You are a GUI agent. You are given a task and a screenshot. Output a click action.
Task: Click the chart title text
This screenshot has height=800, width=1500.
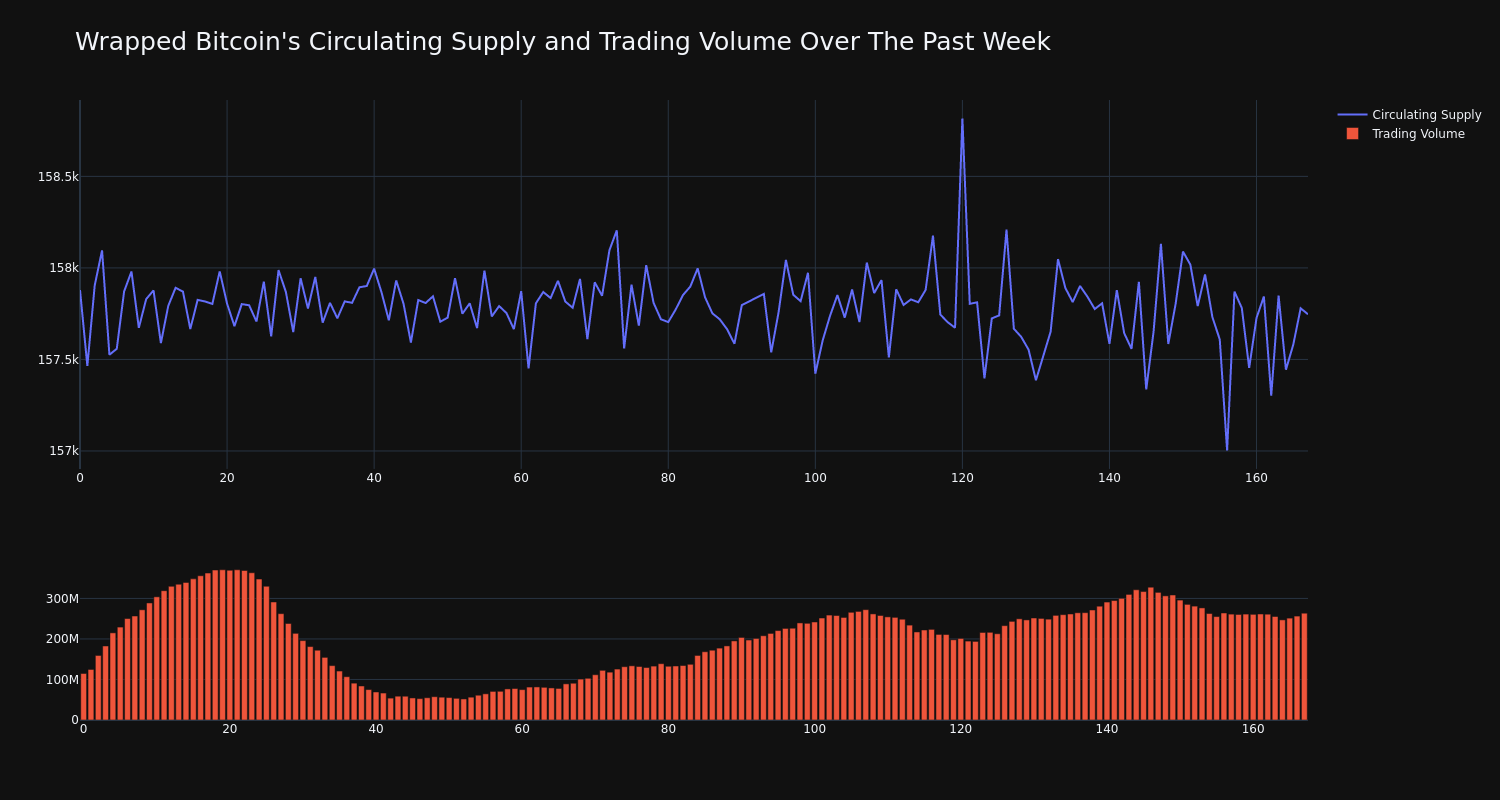562,42
